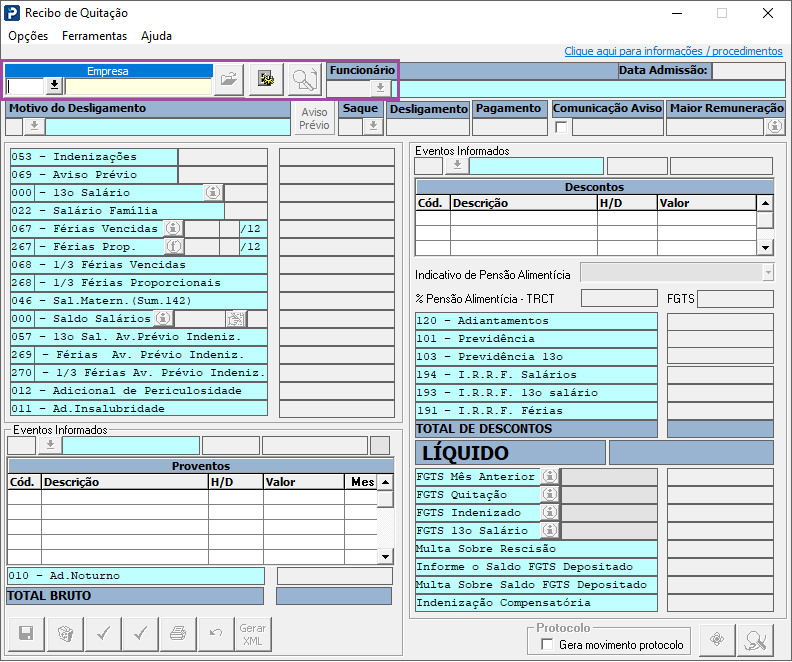
Task: Click the P application icon in title bar
Action: [x=12, y=13]
